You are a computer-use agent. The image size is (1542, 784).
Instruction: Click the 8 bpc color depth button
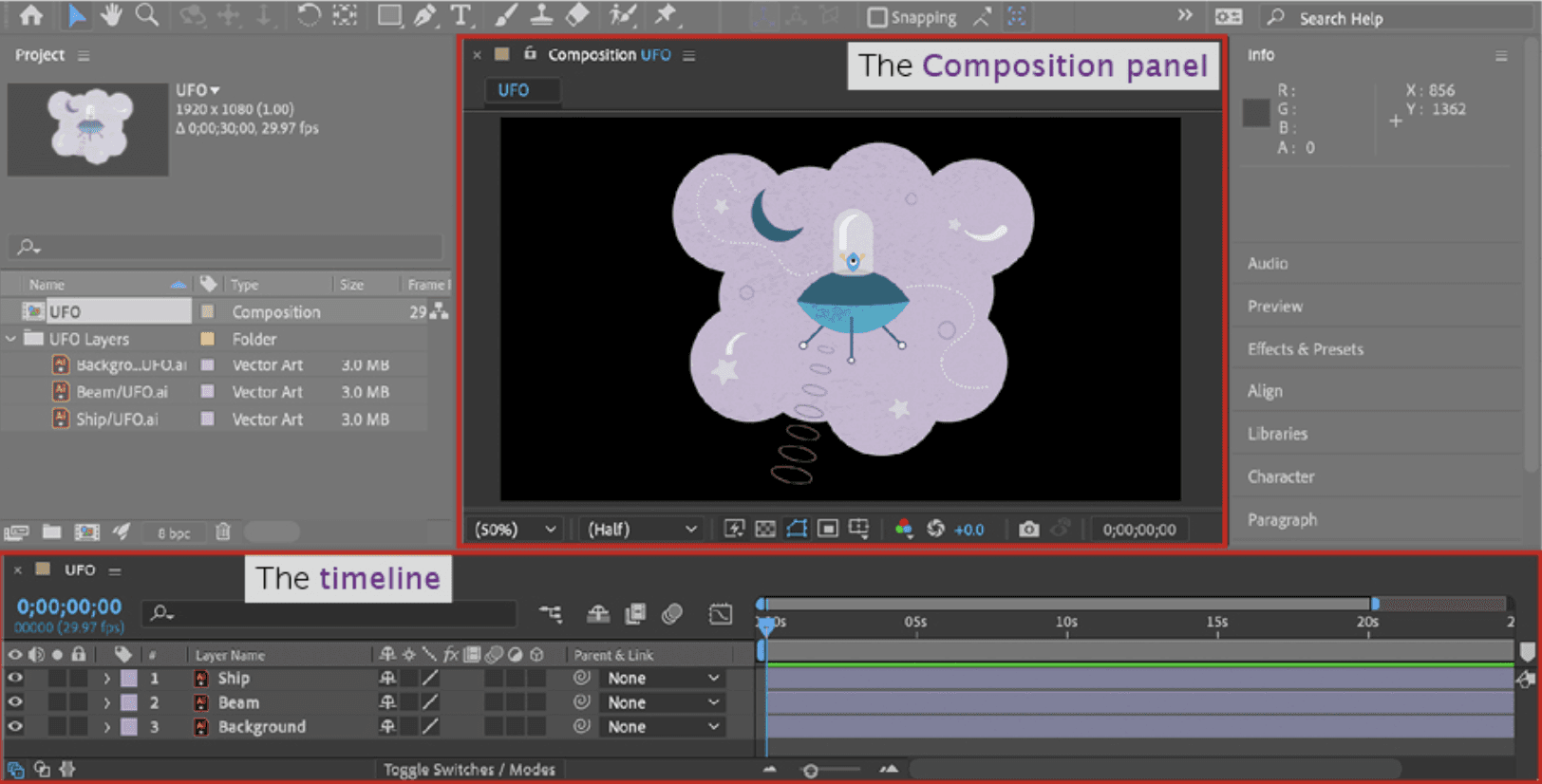(x=174, y=533)
